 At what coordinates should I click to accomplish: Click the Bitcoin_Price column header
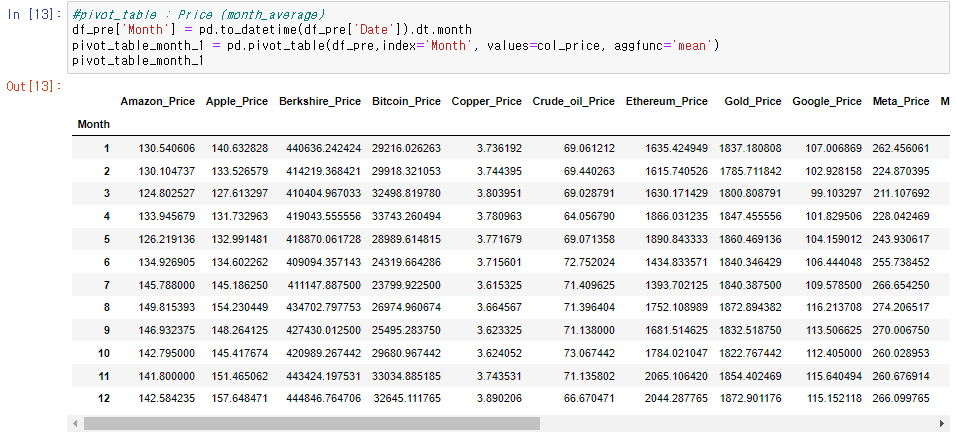pos(406,102)
